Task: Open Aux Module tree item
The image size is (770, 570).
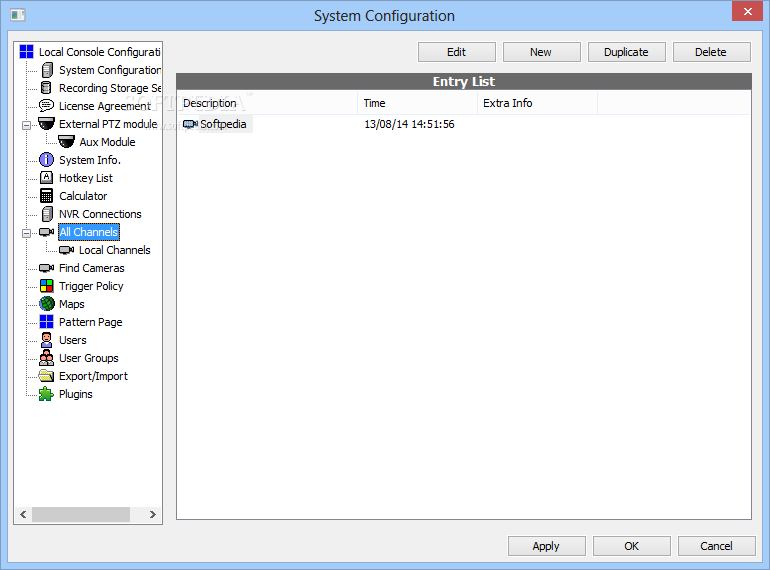Action: [107, 142]
